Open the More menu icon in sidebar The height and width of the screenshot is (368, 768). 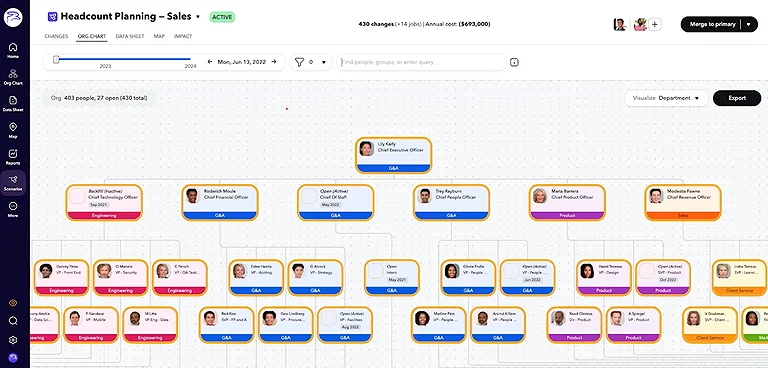pos(13,209)
